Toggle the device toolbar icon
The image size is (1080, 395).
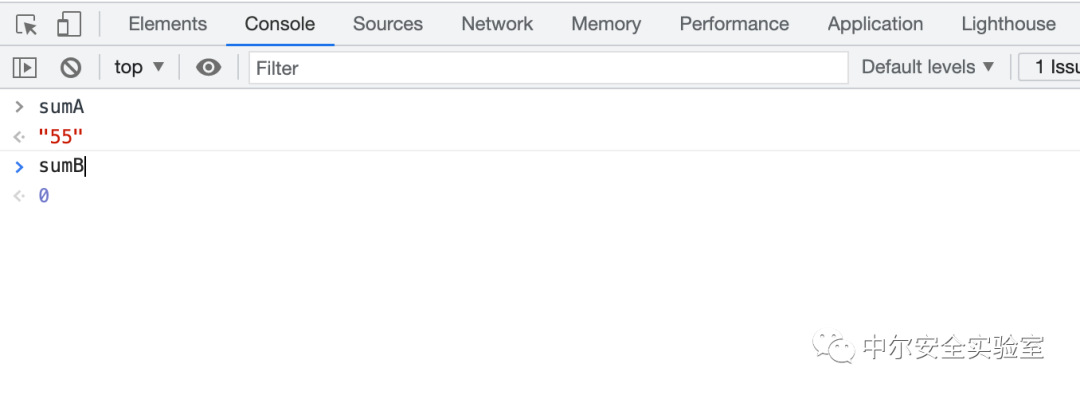coord(69,24)
